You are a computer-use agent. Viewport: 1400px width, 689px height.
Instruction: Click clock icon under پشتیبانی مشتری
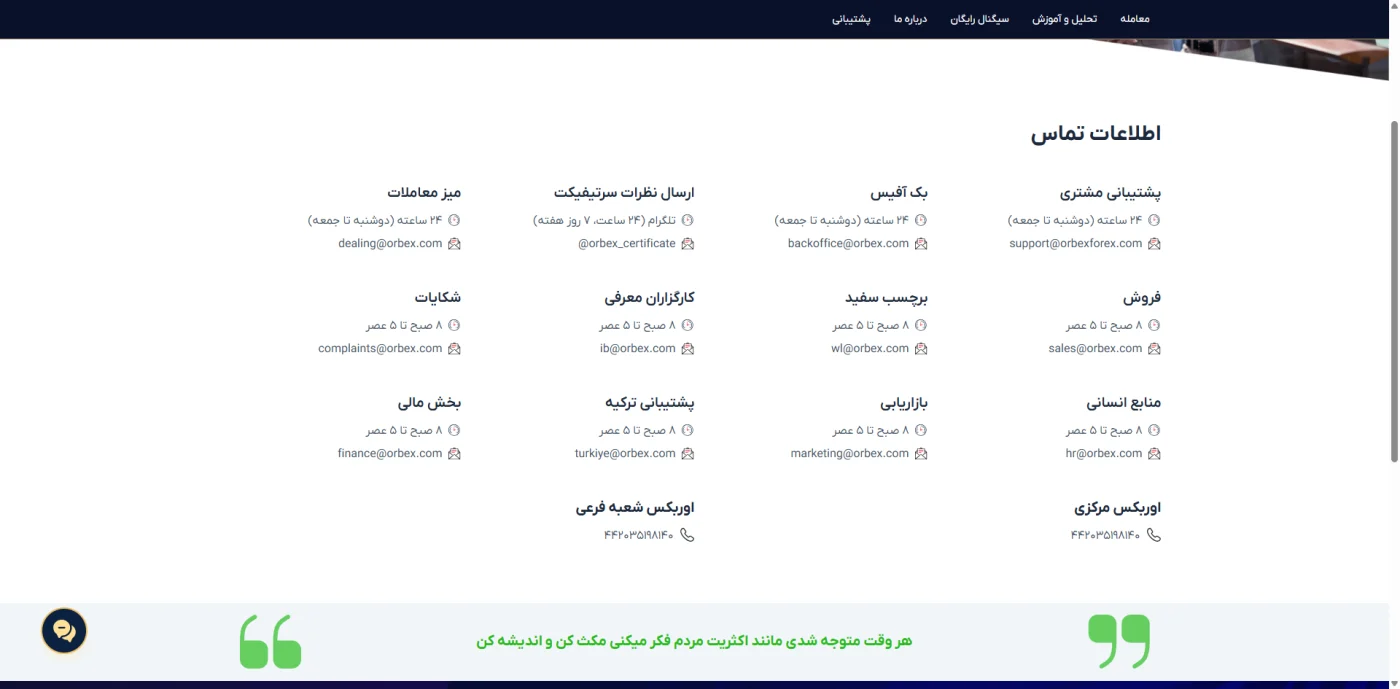point(1154,220)
